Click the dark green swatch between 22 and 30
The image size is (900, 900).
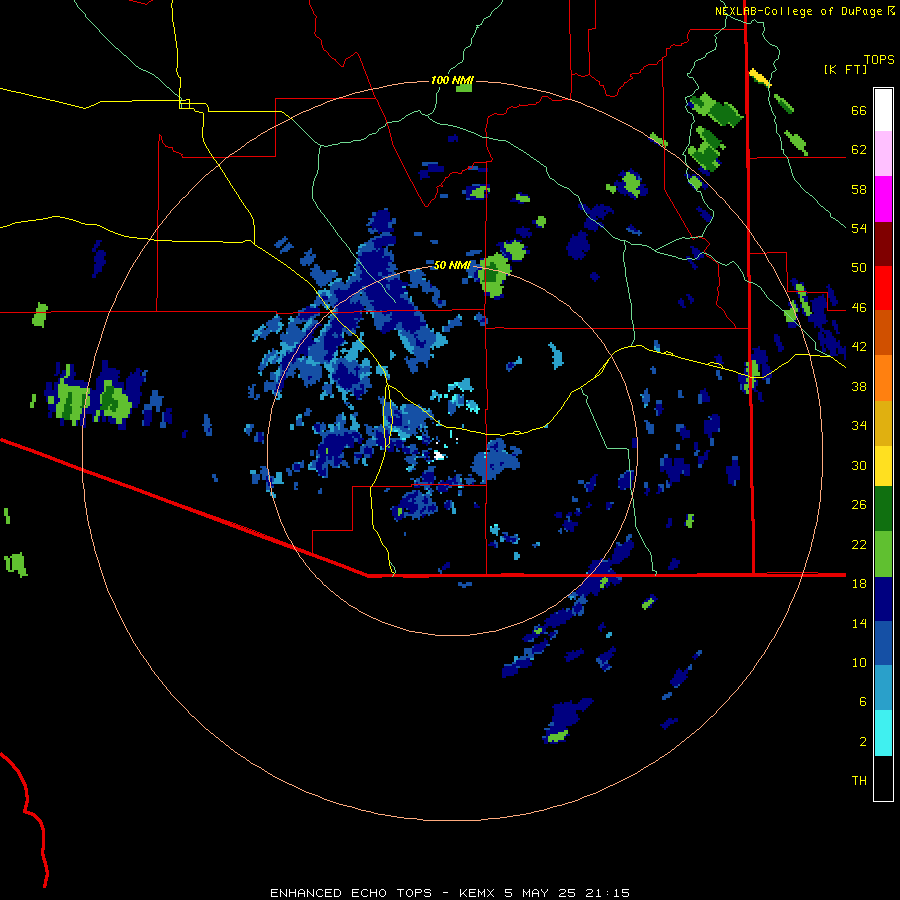pyautogui.click(x=883, y=508)
